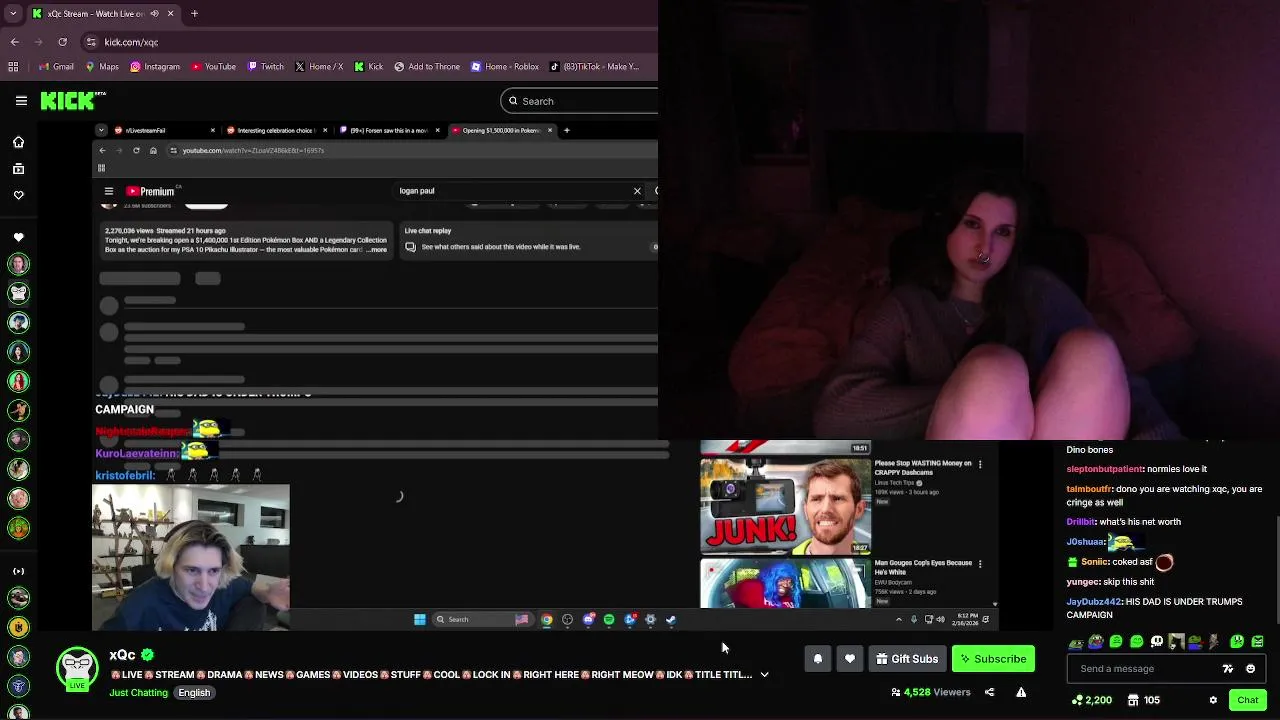
Task: Open the Gmail bookmark
Action: click(x=55, y=67)
